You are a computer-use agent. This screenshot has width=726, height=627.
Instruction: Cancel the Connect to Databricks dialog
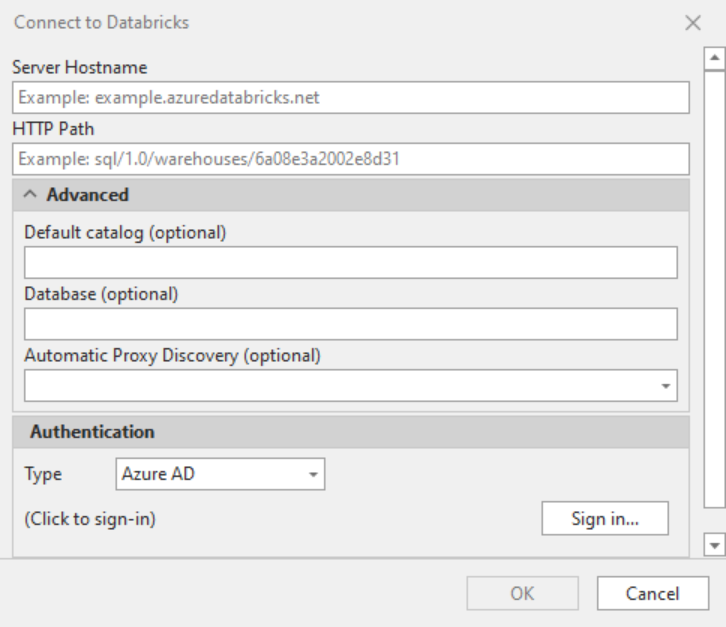point(653,593)
